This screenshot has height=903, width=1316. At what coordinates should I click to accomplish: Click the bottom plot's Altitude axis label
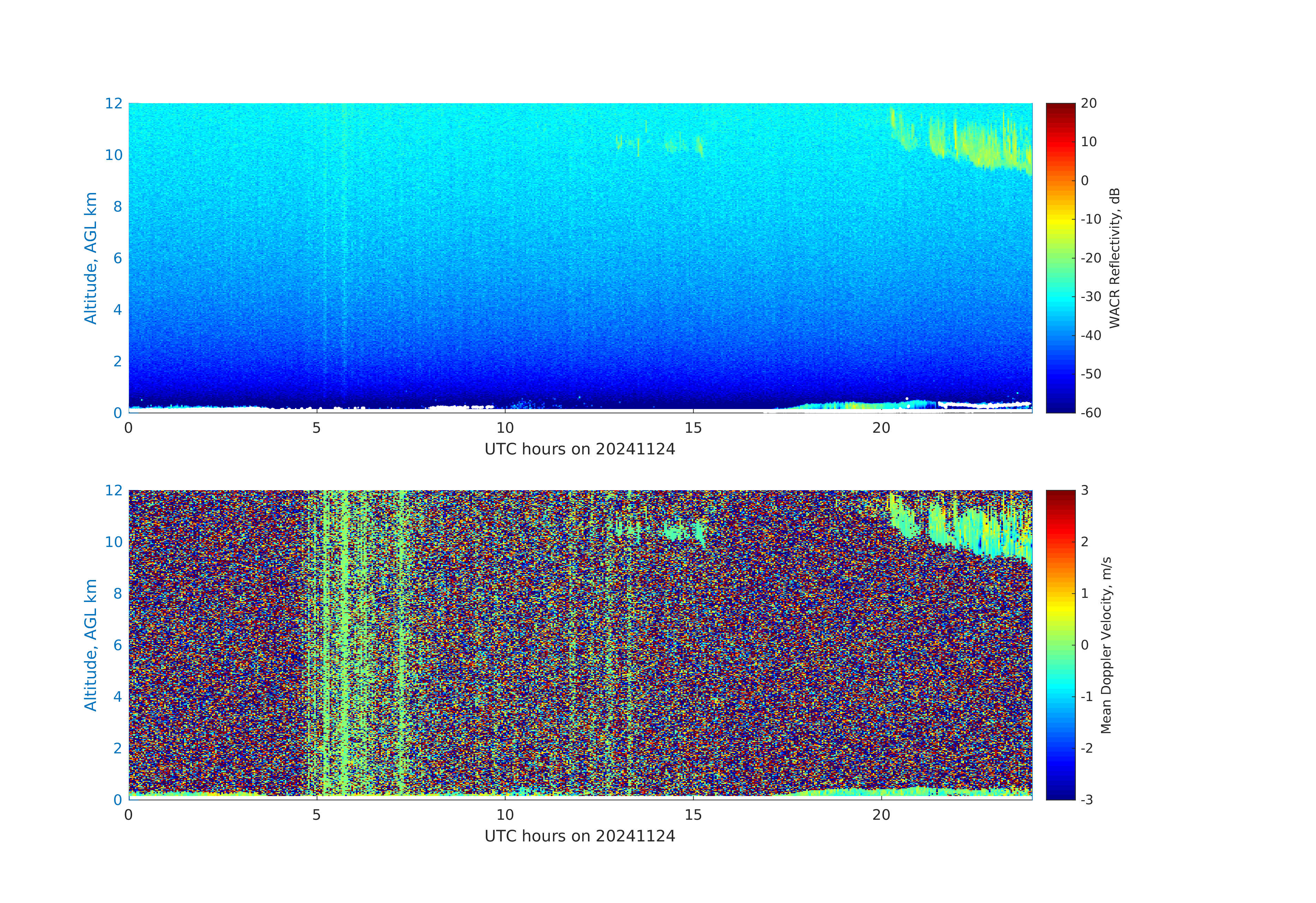point(90,645)
